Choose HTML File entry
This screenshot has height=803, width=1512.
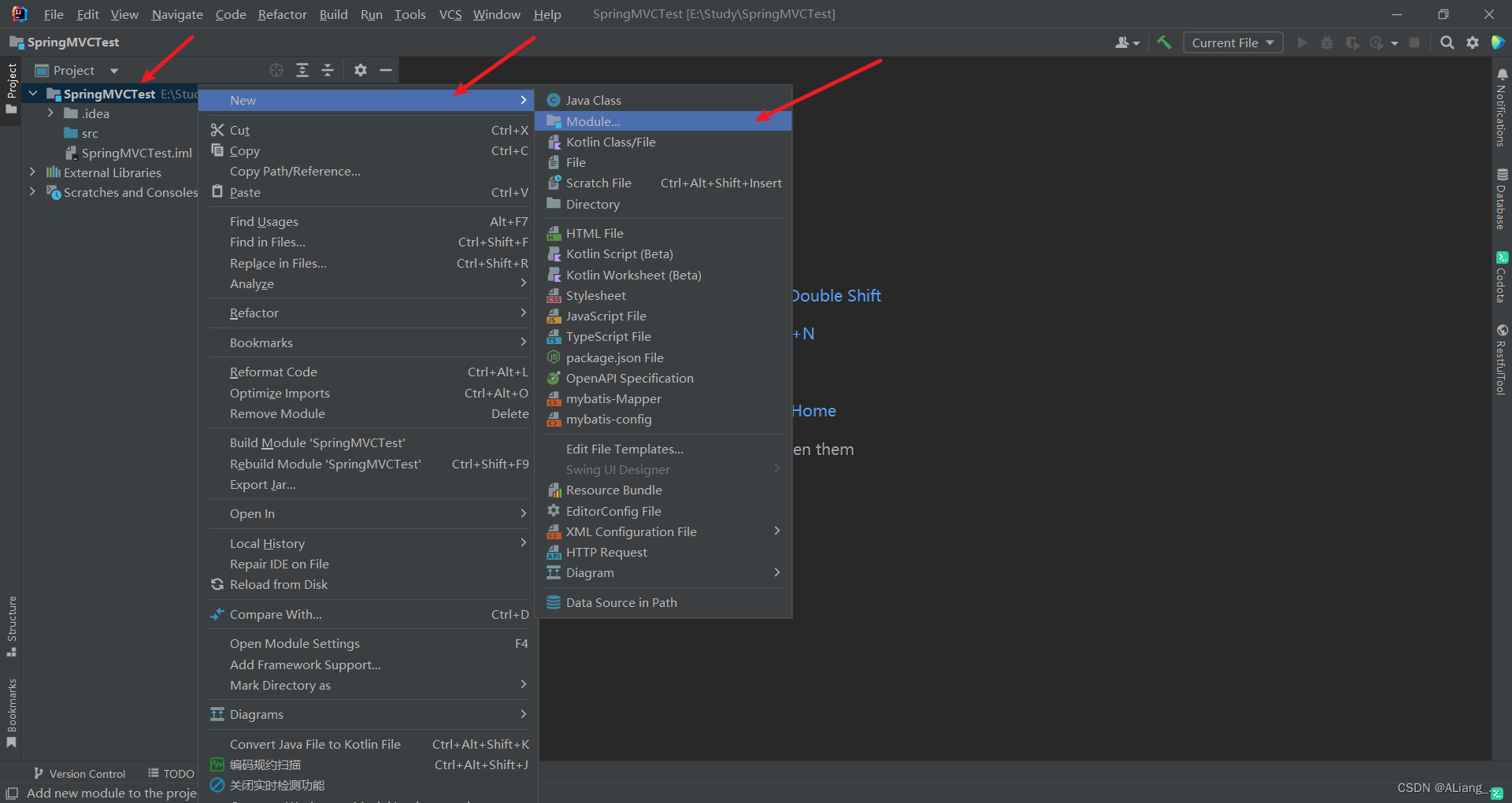coord(663,233)
